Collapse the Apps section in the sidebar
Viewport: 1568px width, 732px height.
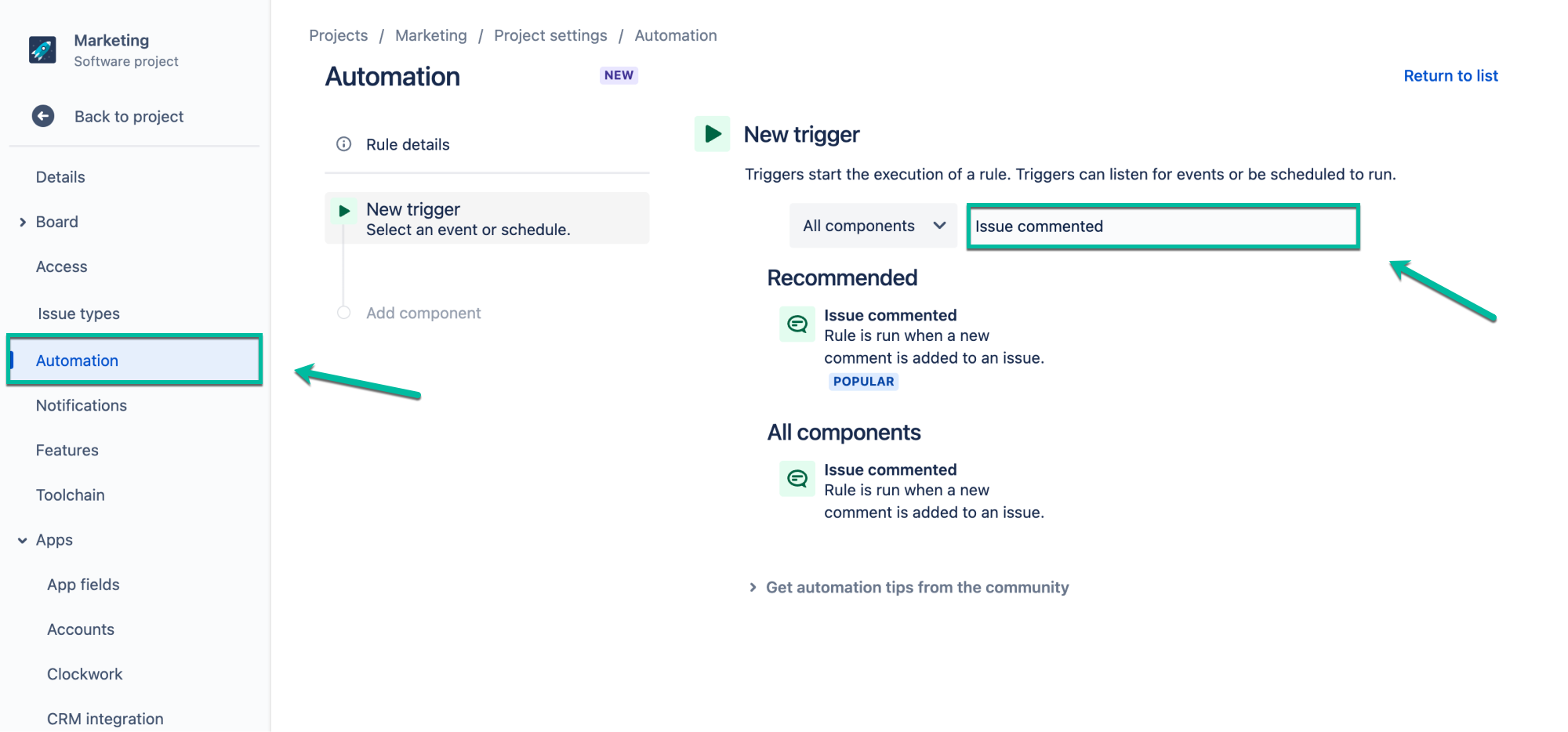click(22, 539)
